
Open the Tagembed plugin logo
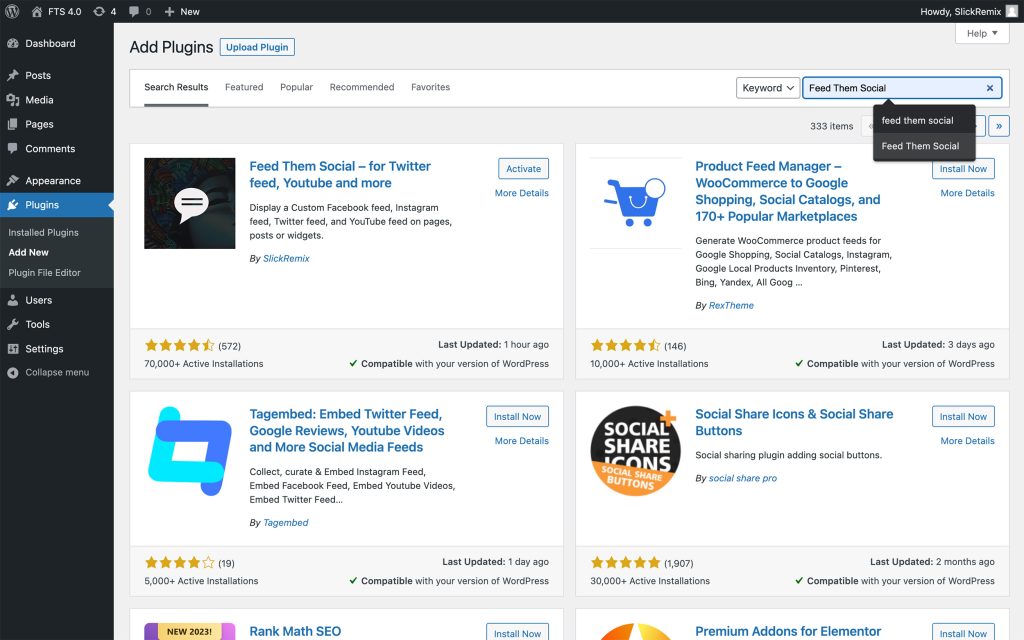tap(189, 451)
